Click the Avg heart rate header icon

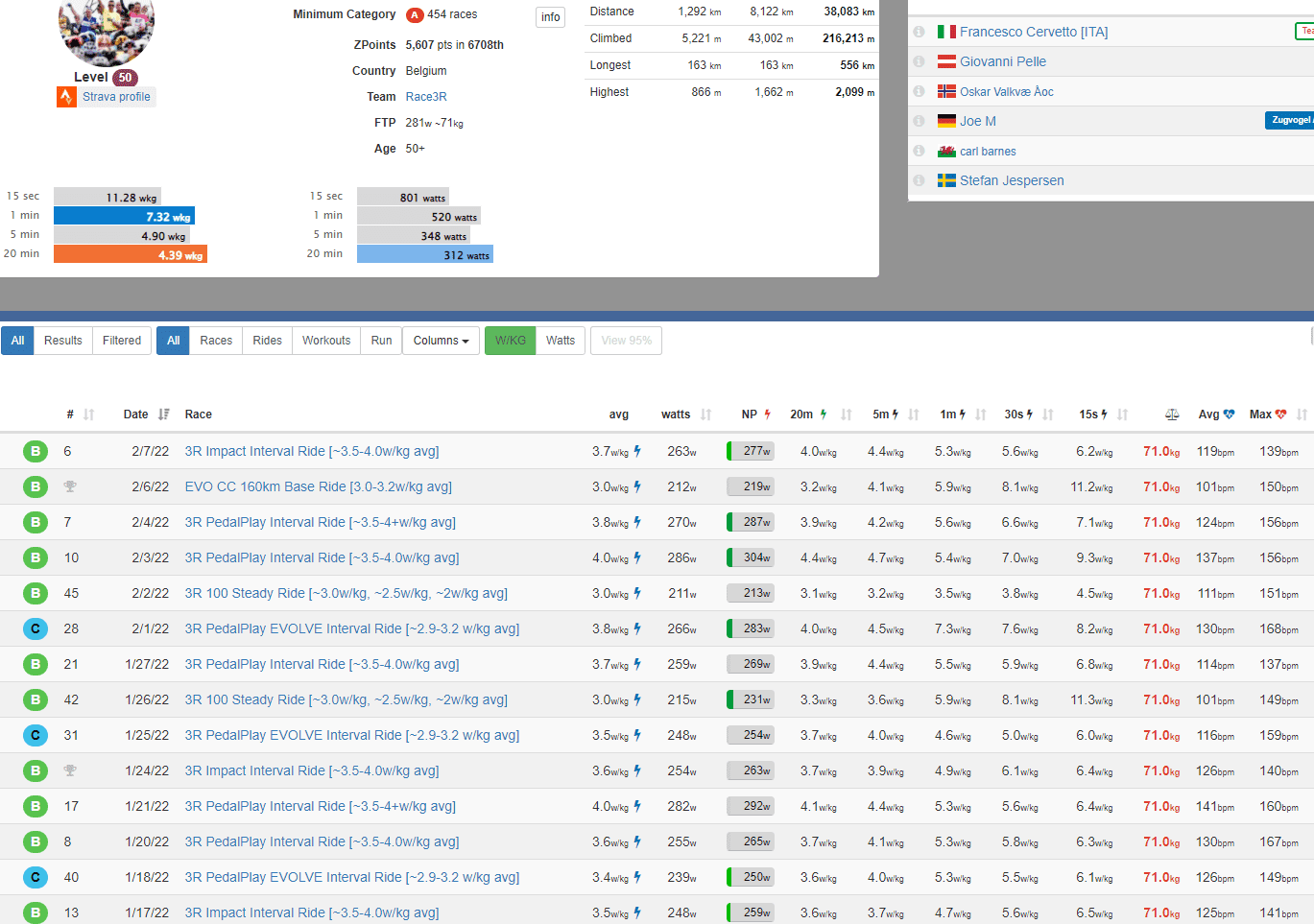[1229, 415]
